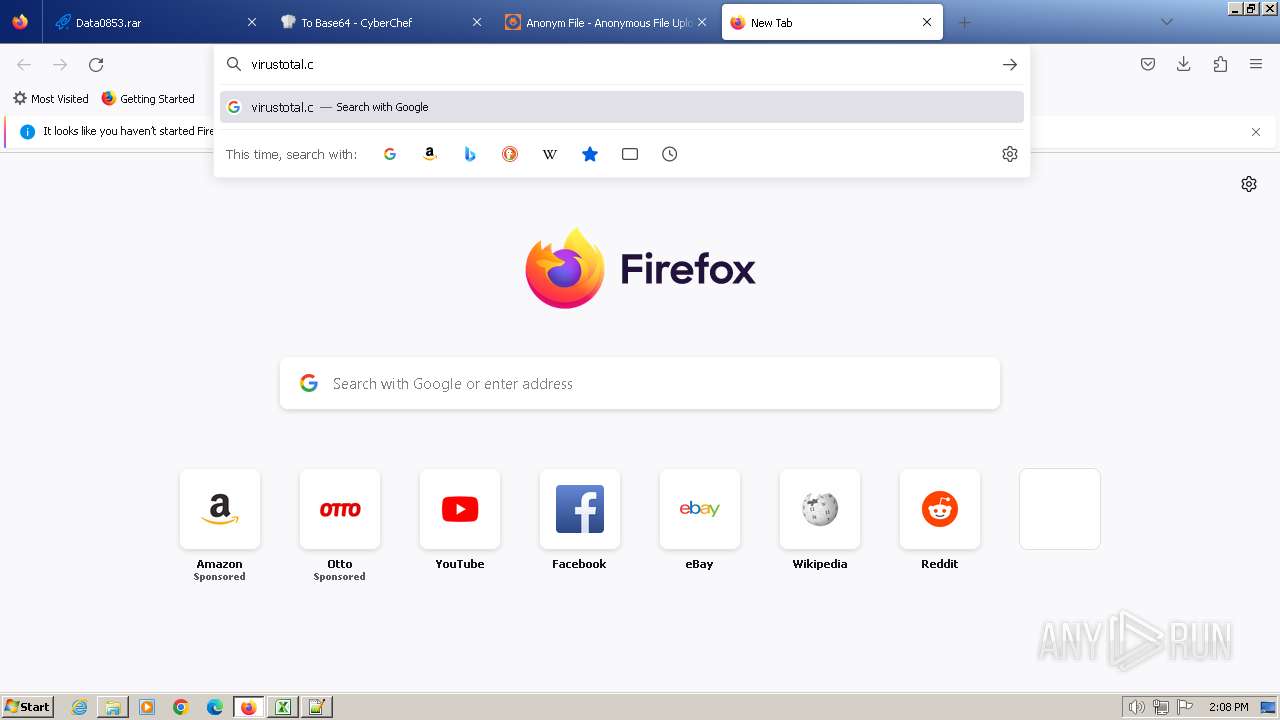Viewport: 1280px width, 720px height.
Task: Dismiss the info notification bar
Action: pos(1256,132)
